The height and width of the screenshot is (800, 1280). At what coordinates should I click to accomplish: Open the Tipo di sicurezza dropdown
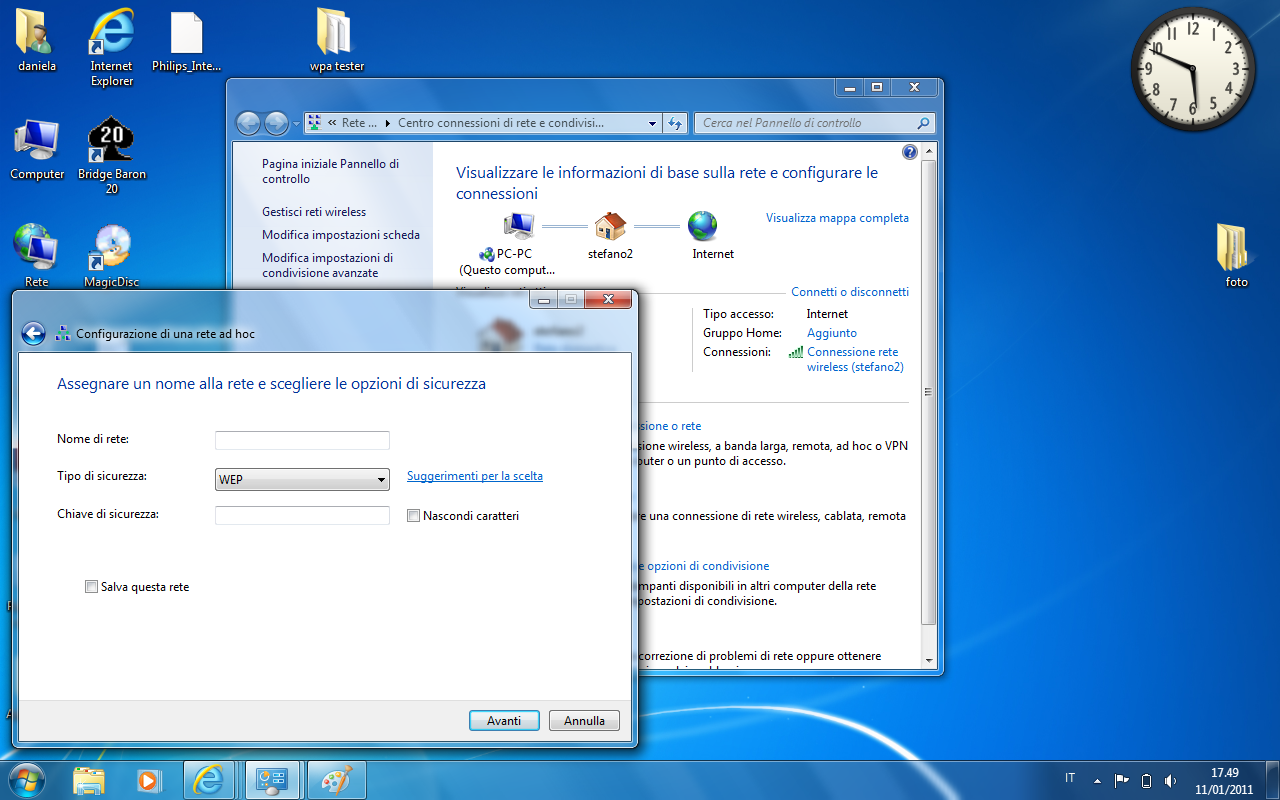[302, 480]
